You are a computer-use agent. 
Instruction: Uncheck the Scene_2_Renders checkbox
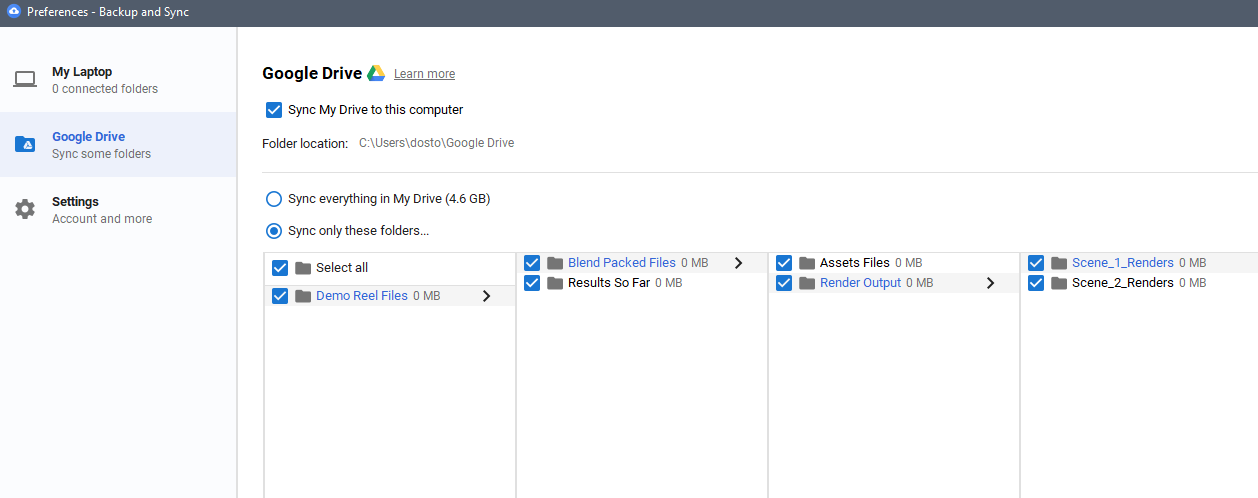pyautogui.click(x=1036, y=283)
